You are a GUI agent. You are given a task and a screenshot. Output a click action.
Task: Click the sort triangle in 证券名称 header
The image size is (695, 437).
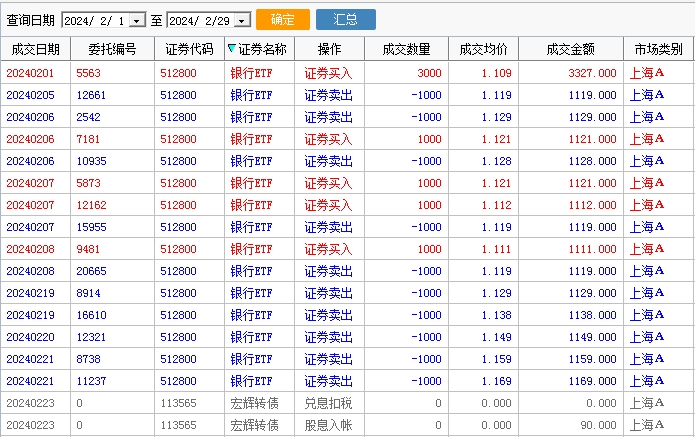point(232,48)
